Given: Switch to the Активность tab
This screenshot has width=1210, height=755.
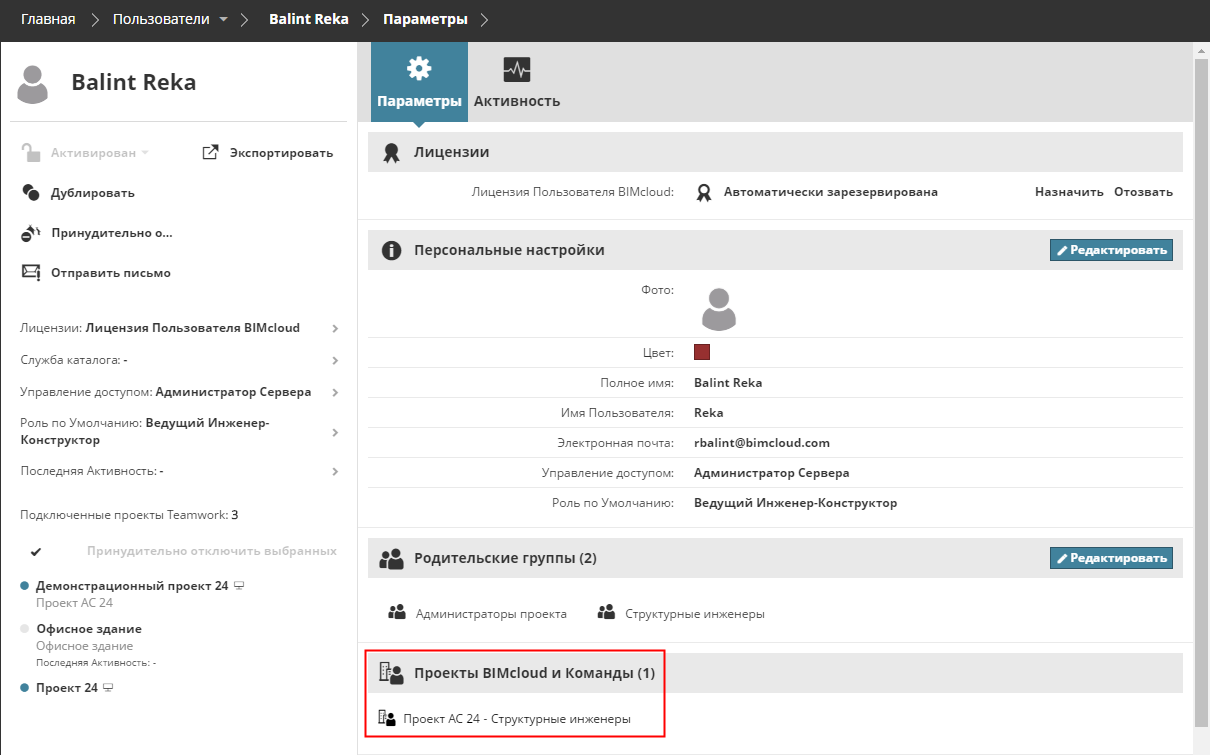Looking at the screenshot, I should coord(517,82).
